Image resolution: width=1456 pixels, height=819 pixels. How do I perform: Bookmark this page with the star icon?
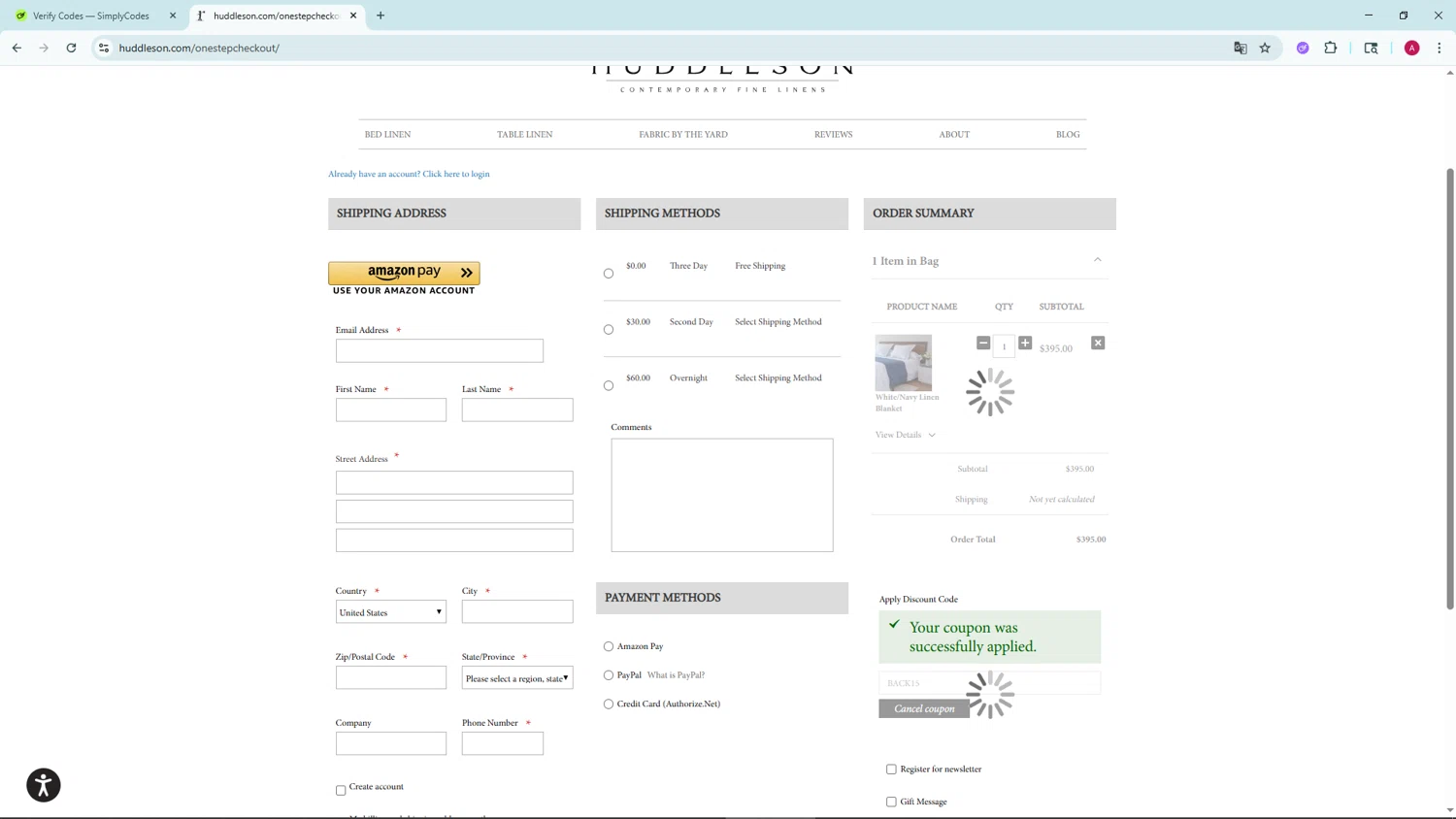tap(1265, 48)
